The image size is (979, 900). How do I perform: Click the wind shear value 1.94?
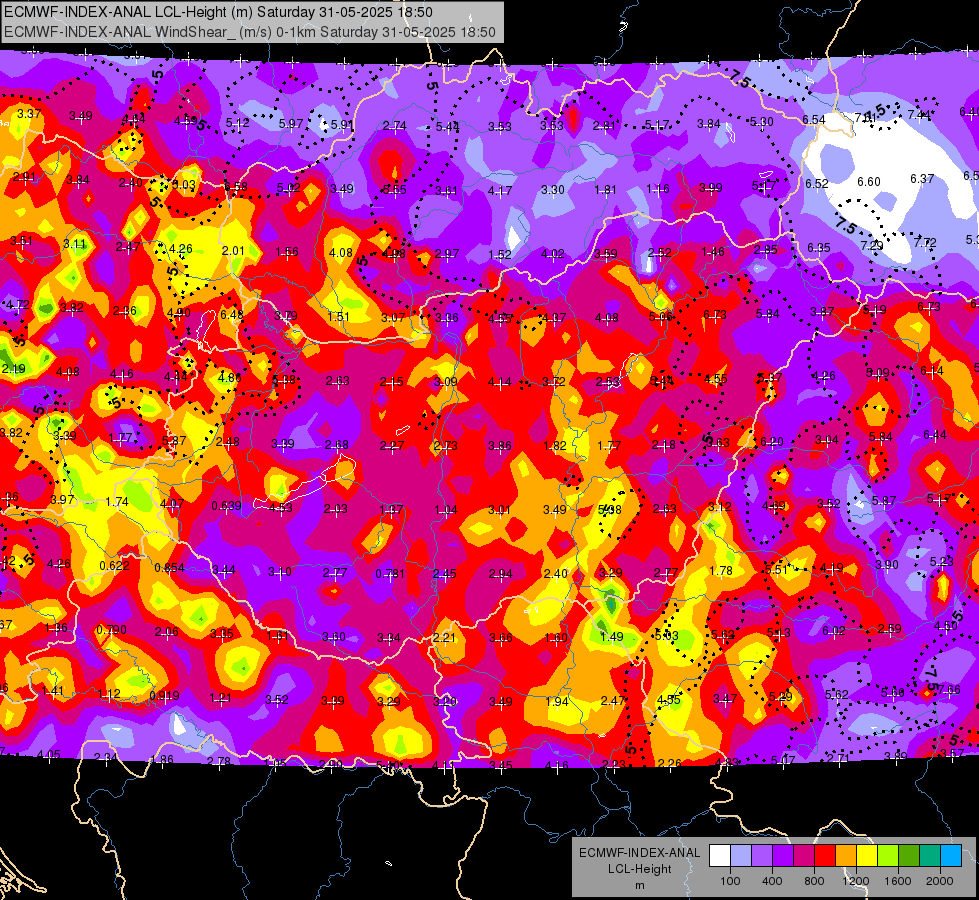click(x=556, y=701)
